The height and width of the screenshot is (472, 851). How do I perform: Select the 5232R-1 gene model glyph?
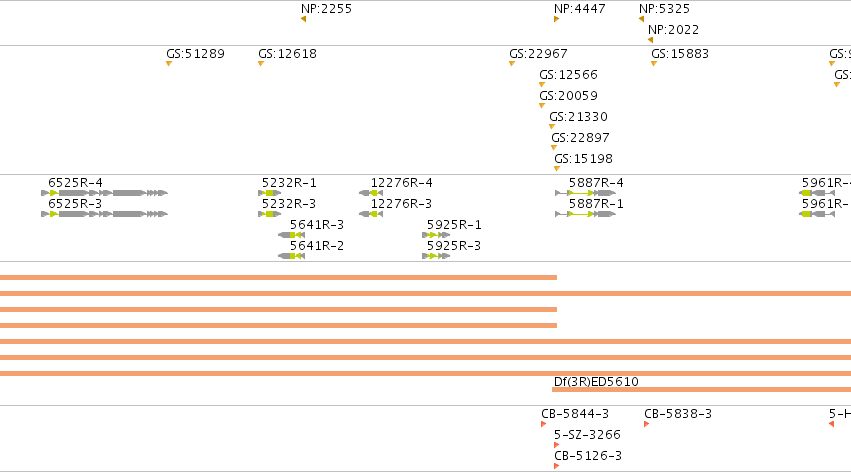pyautogui.click(x=270, y=193)
